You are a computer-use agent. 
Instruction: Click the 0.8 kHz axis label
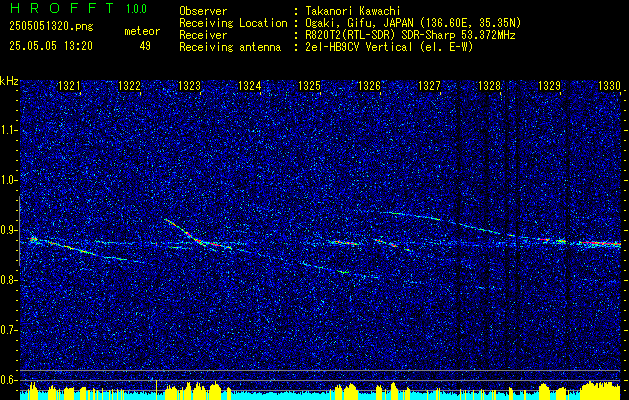coord(9,280)
